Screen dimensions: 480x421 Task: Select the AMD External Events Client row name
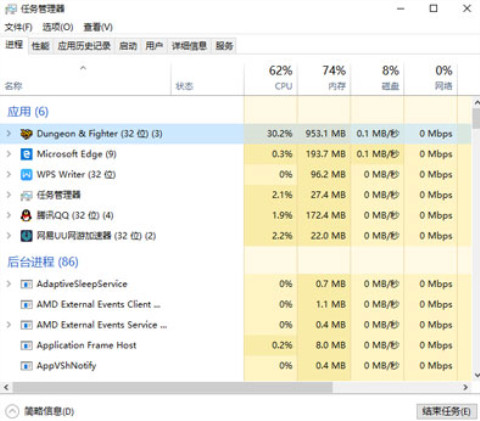98,304
